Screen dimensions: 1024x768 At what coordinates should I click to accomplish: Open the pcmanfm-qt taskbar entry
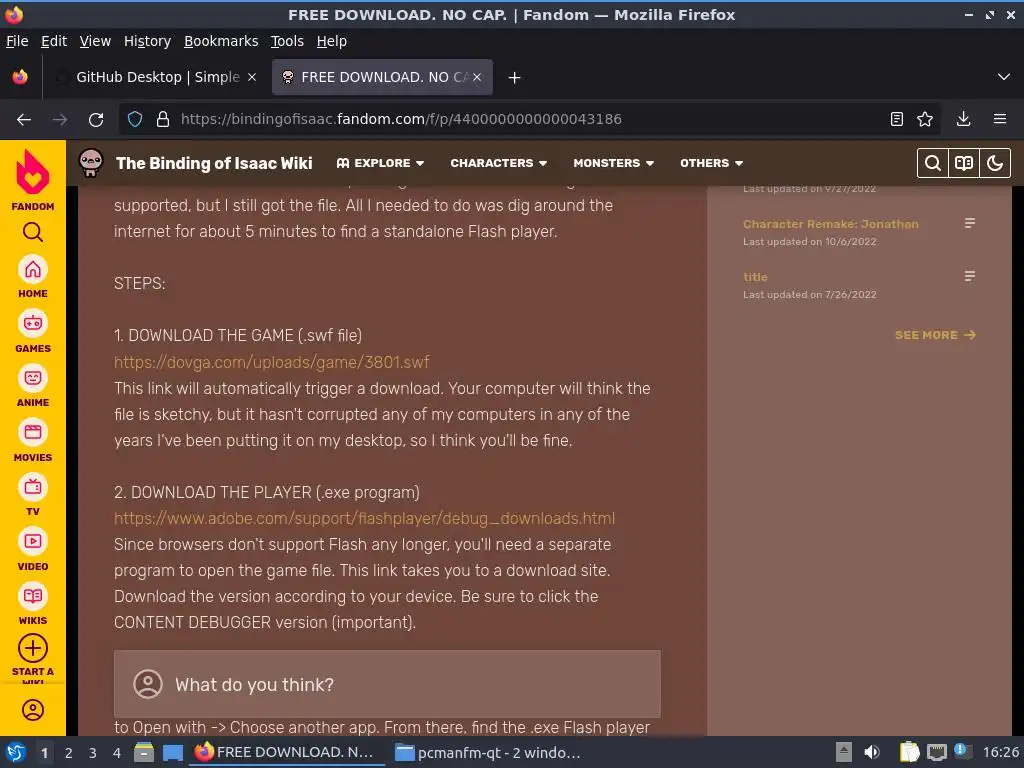click(488, 753)
